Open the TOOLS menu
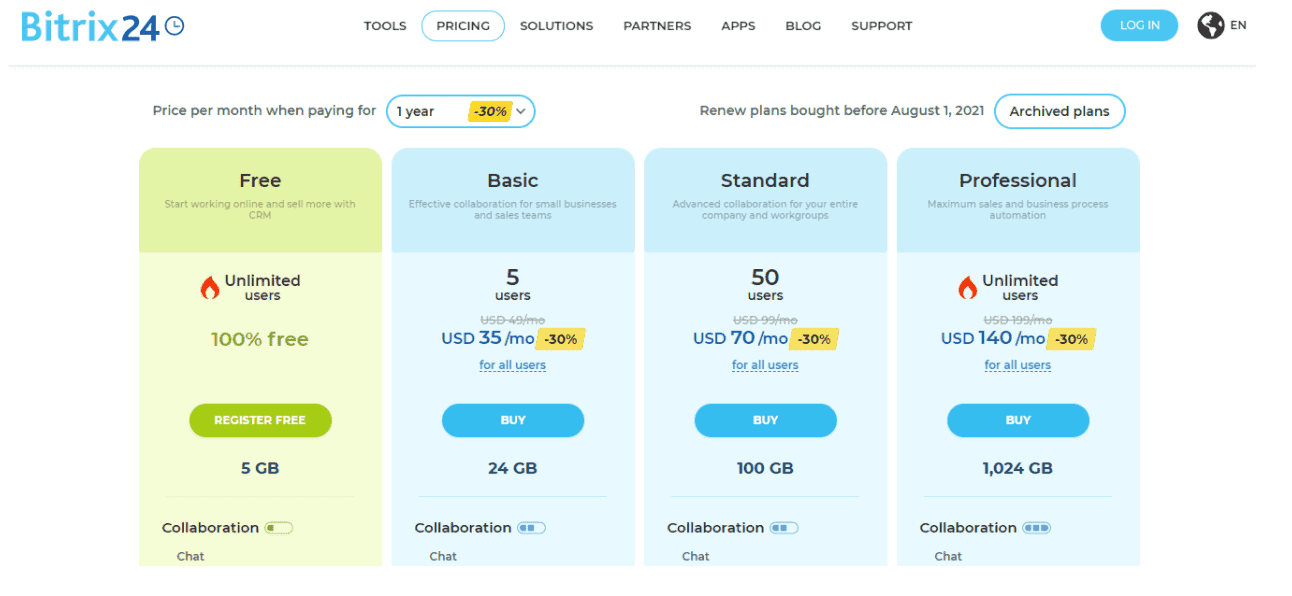 coord(385,26)
